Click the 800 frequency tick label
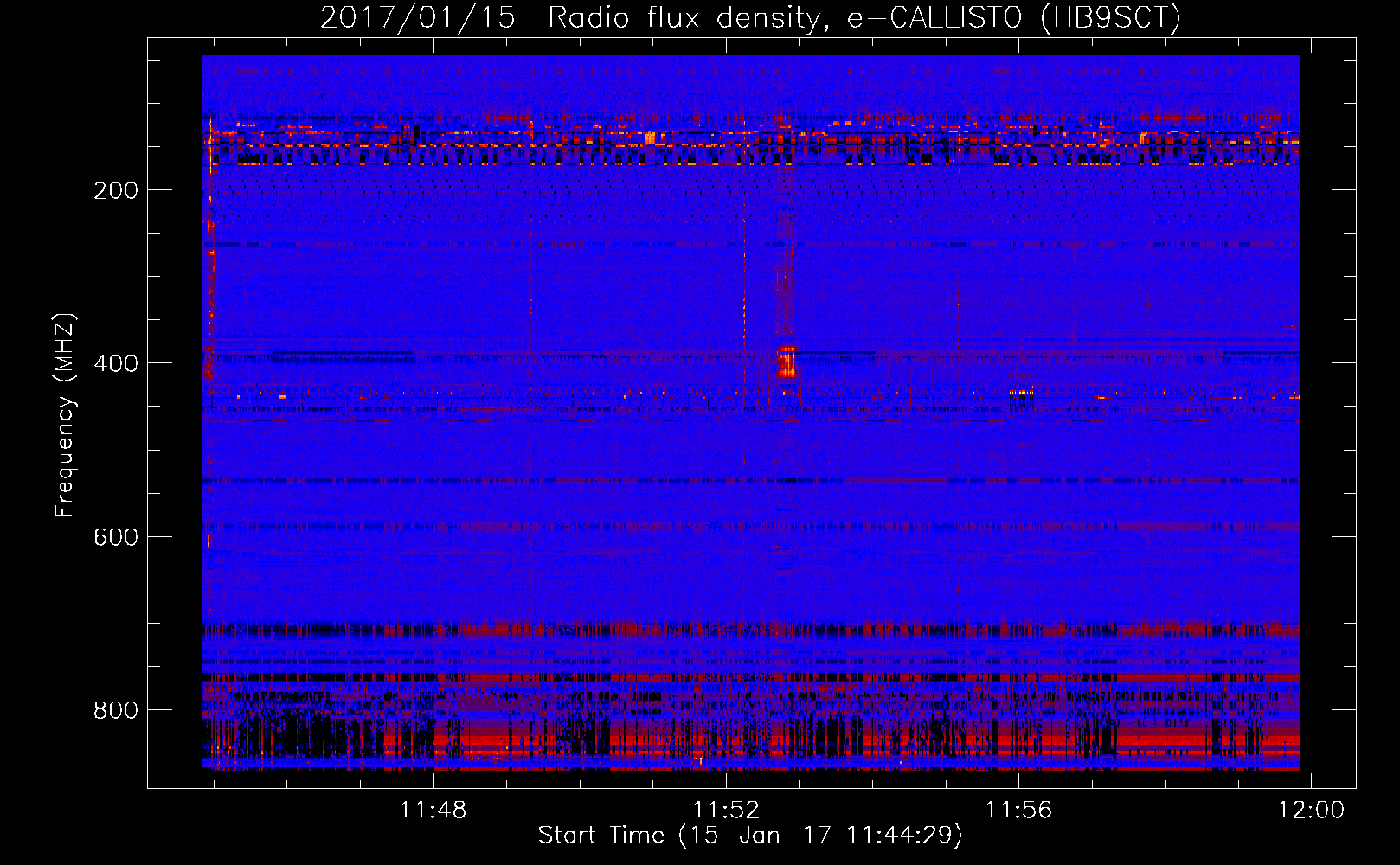Image resolution: width=1400 pixels, height=865 pixels. 116,710
